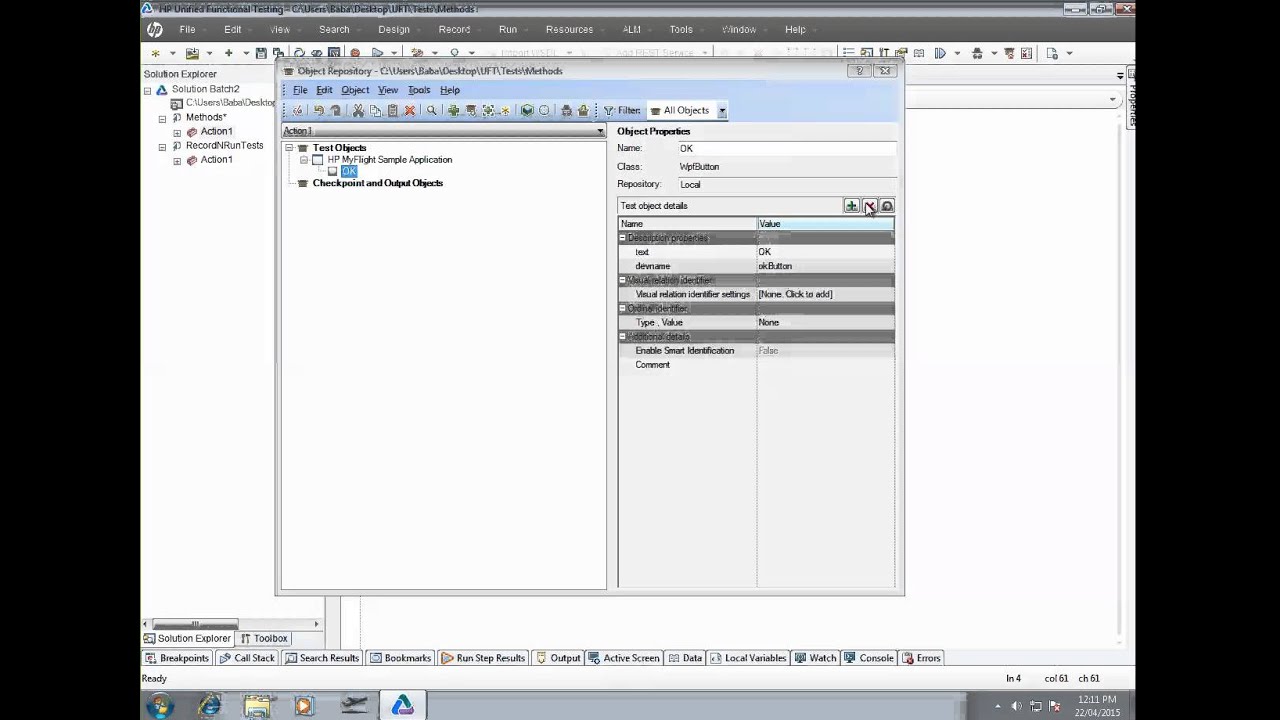The width and height of the screenshot is (1280, 720).
Task: Open Object menu in Object Repository
Action: click(355, 90)
